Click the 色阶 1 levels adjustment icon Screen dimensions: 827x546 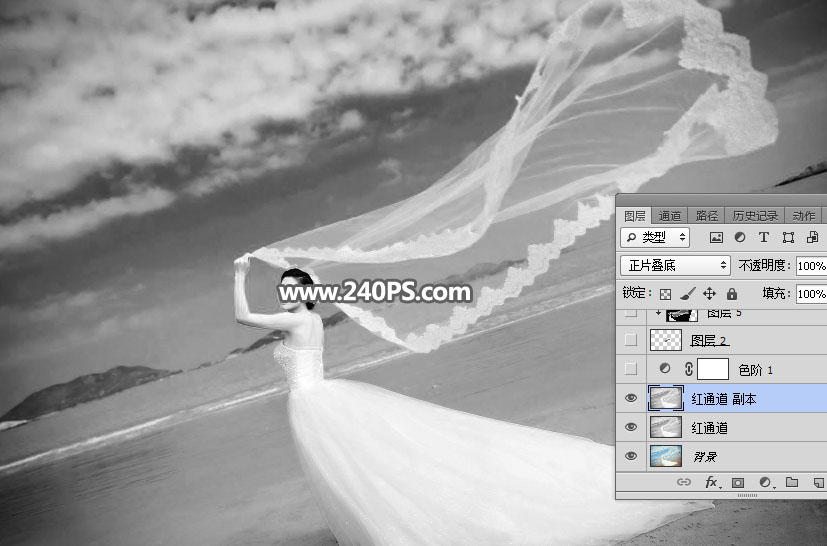click(x=665, y=368)
